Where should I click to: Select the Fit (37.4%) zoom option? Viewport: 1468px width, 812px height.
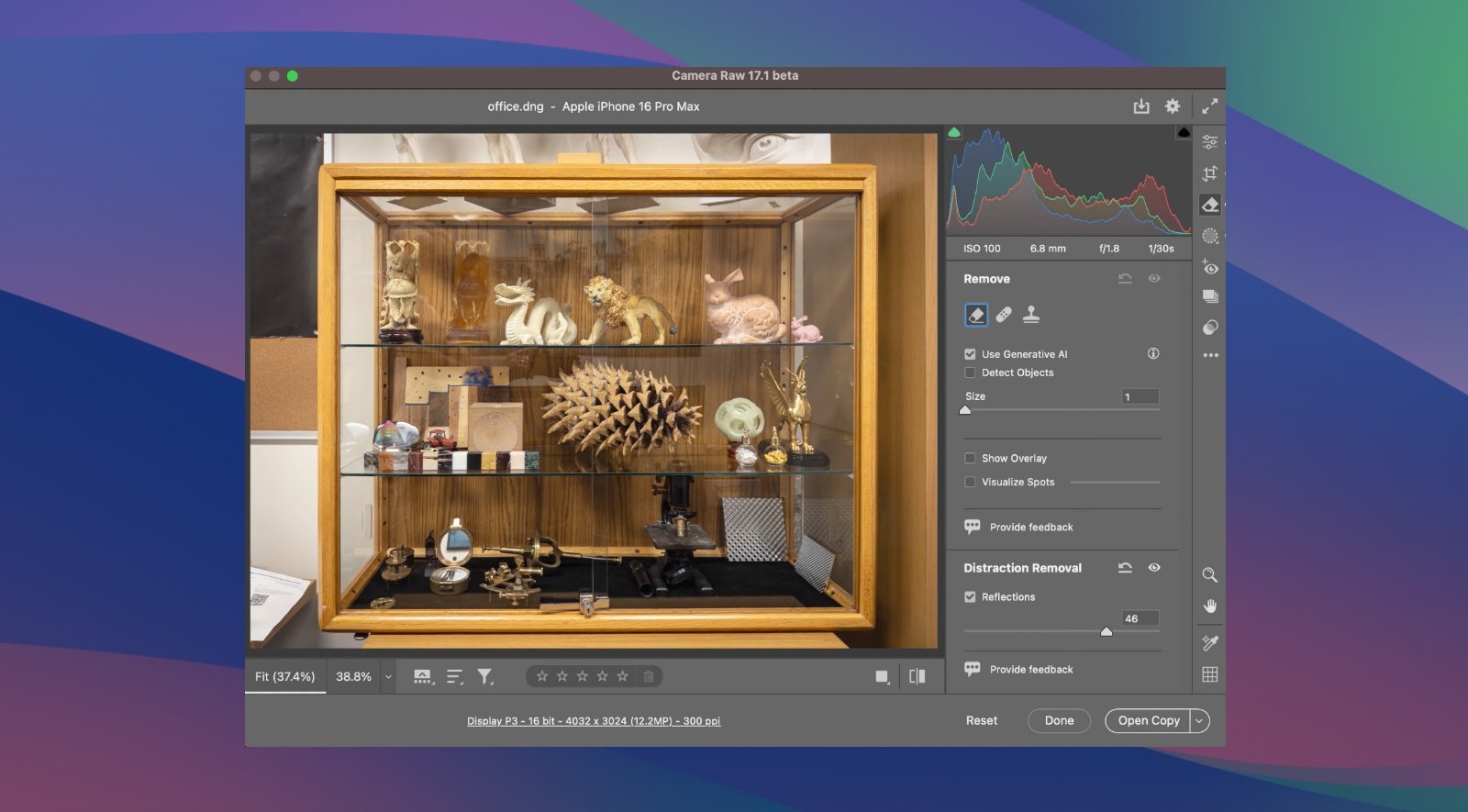[x=284, y=676]
